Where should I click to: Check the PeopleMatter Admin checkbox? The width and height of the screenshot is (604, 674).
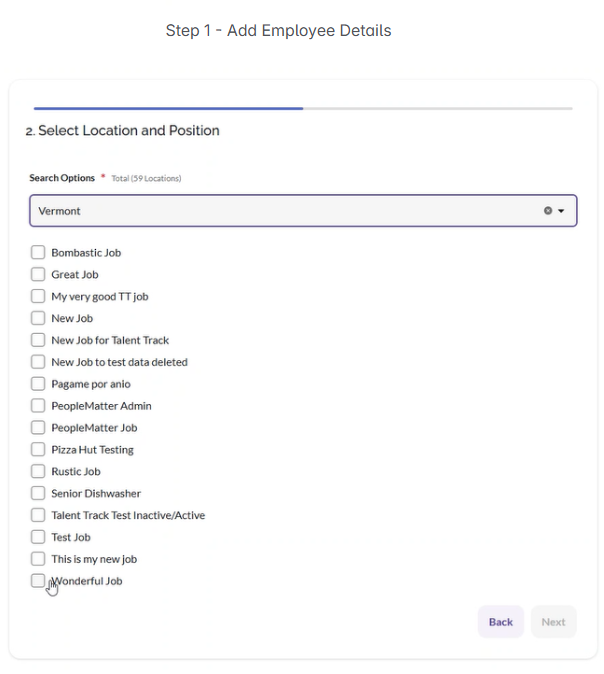click(38, 406)
